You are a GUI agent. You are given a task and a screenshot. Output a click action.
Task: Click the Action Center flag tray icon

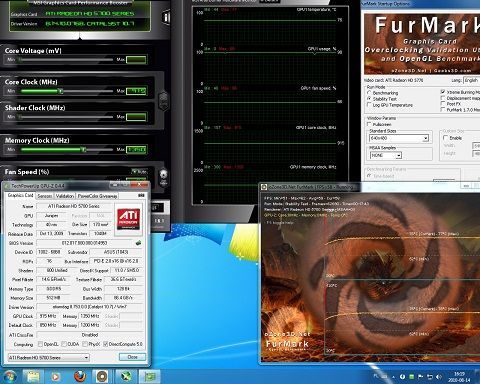coord(421,377)
